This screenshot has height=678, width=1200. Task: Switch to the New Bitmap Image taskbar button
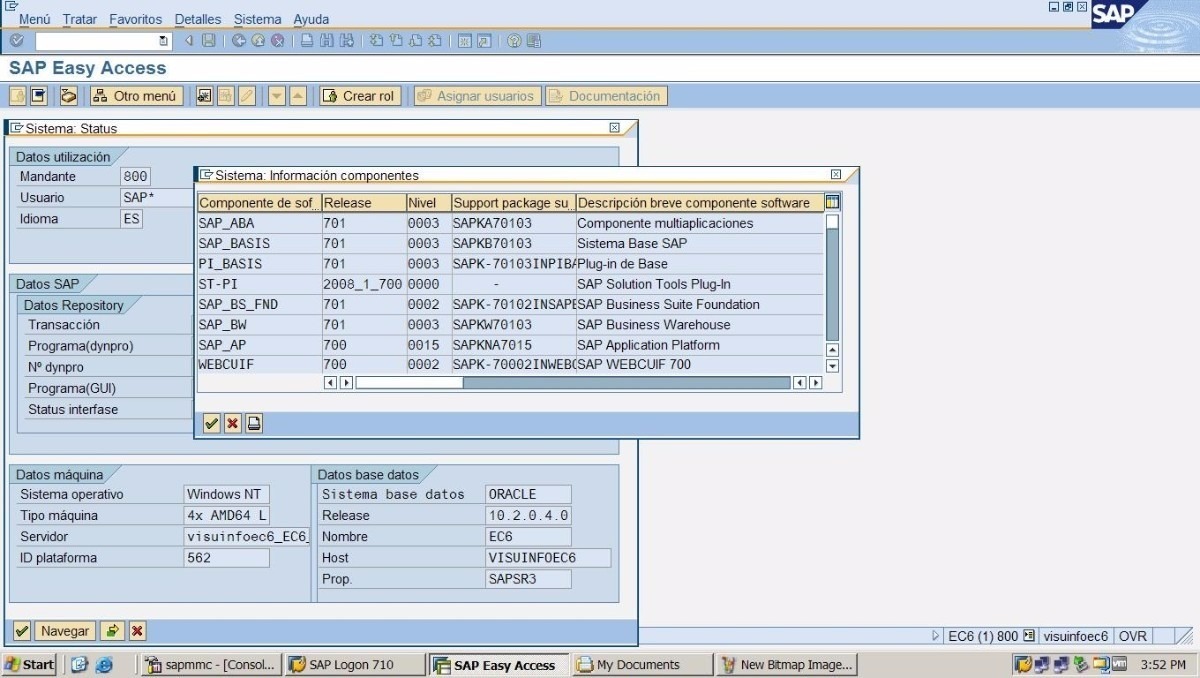(786, 664)
